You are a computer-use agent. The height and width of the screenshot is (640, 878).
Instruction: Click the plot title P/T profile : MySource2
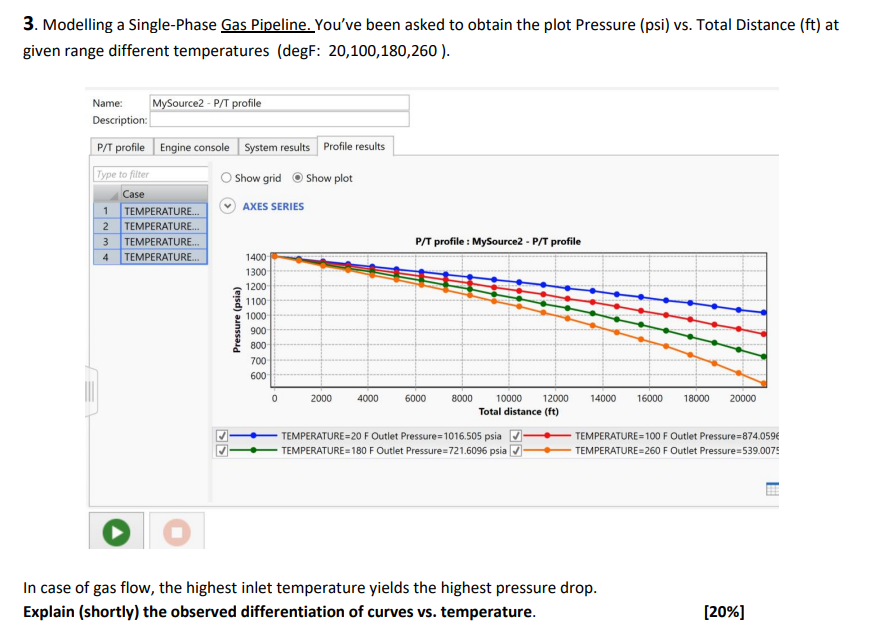(x=498, y=241)
